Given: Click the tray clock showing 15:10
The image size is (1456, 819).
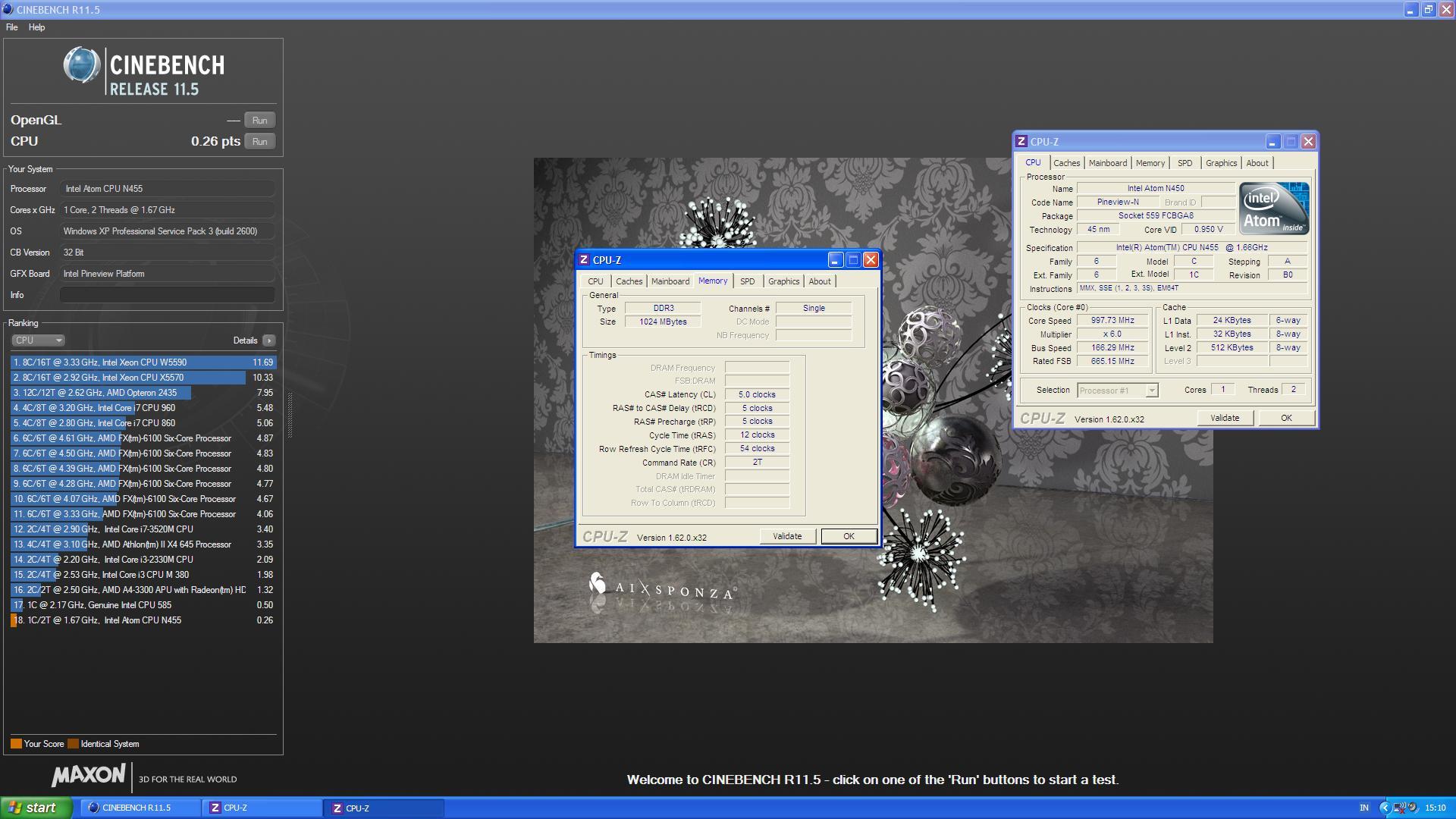Looking at the screenshot, I should click(x=1435, y=808).
